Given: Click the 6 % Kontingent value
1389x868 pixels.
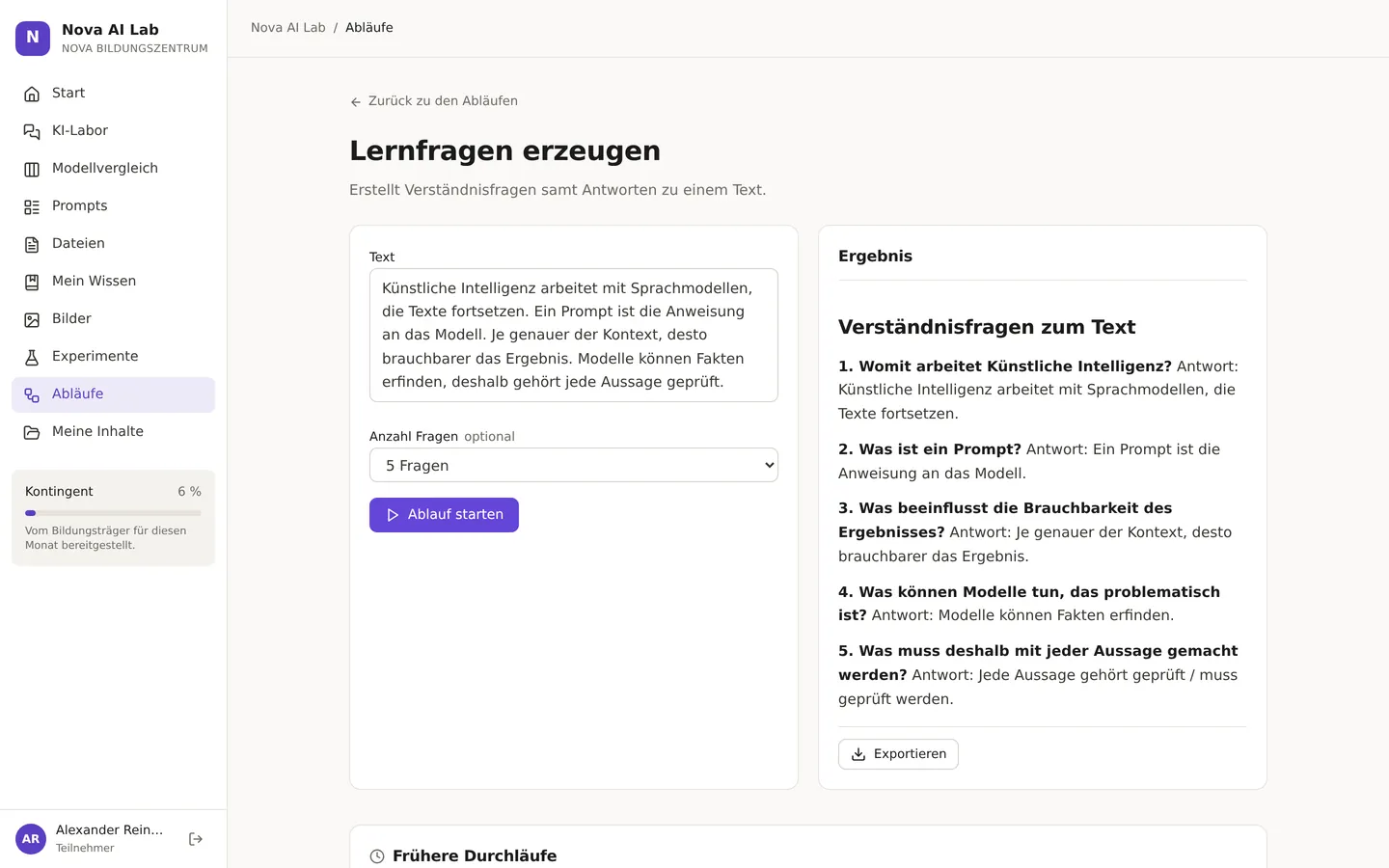Looking at the screenshot, I should tap(189, 492).
